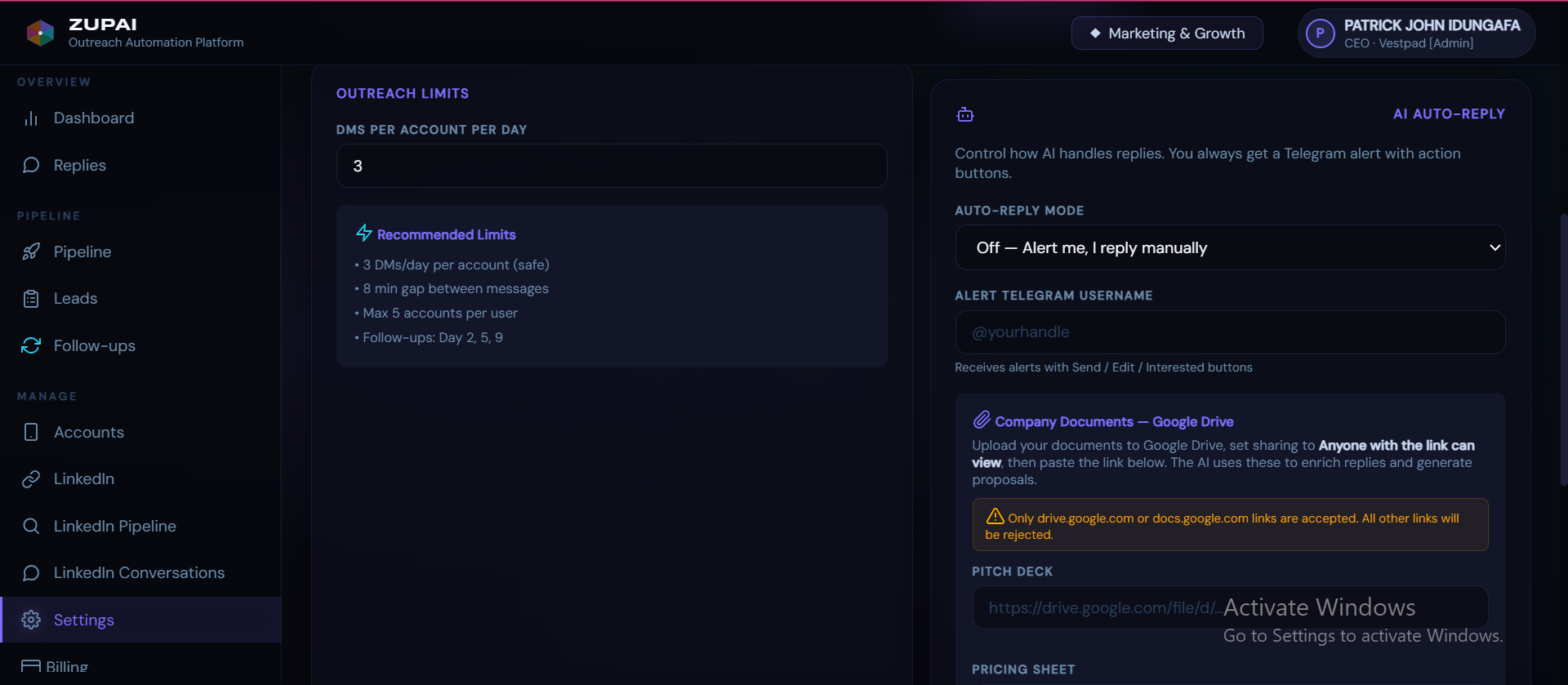Click the DMs per account per day field
1568x685 pixels.
point(612,166)
